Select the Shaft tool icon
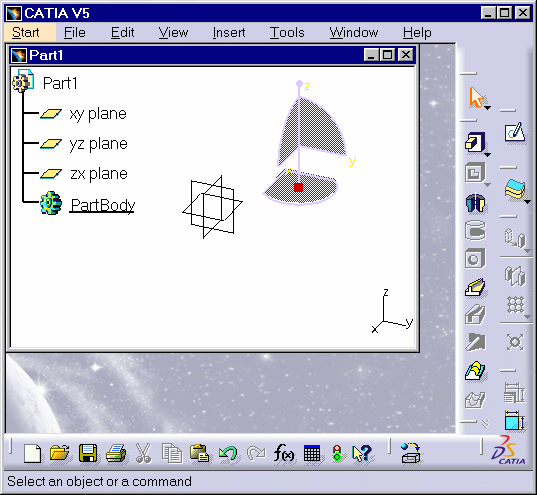The width and height of the screenshot is (537, 495). [x=475, y=203]
